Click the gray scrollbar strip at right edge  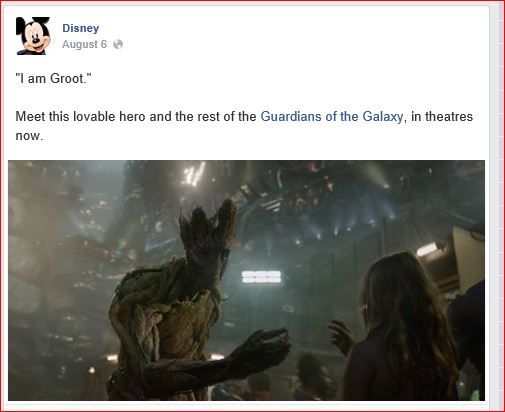click(x=499, y=207)
